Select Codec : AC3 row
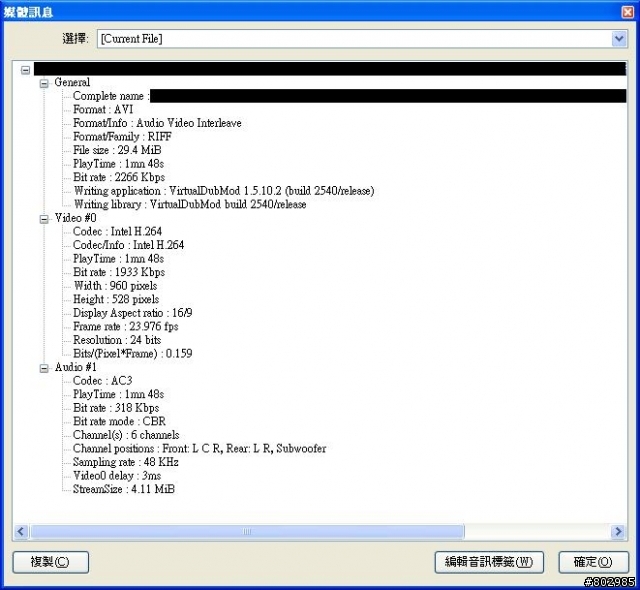The image size is (640, 590). [102, 381]
